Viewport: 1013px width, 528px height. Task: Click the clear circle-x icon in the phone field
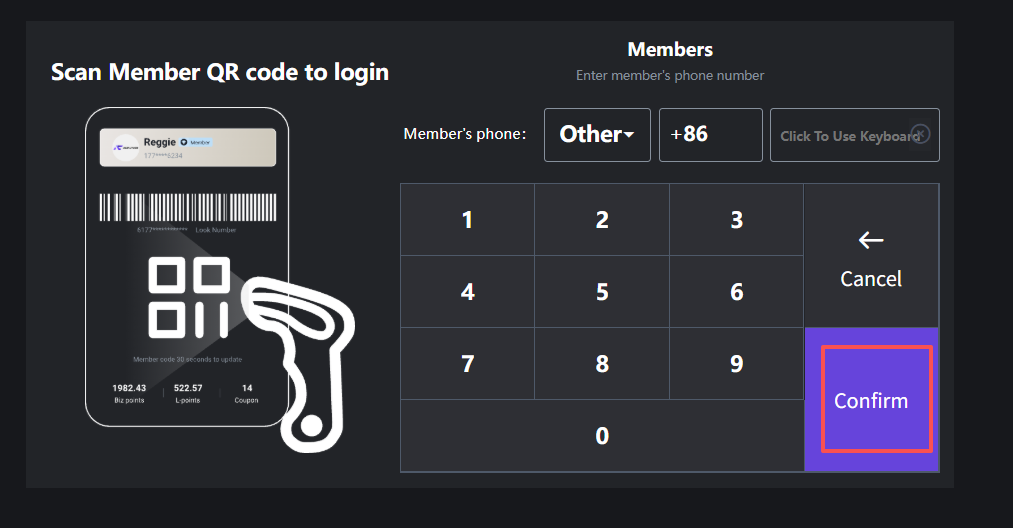coord(921,134)
